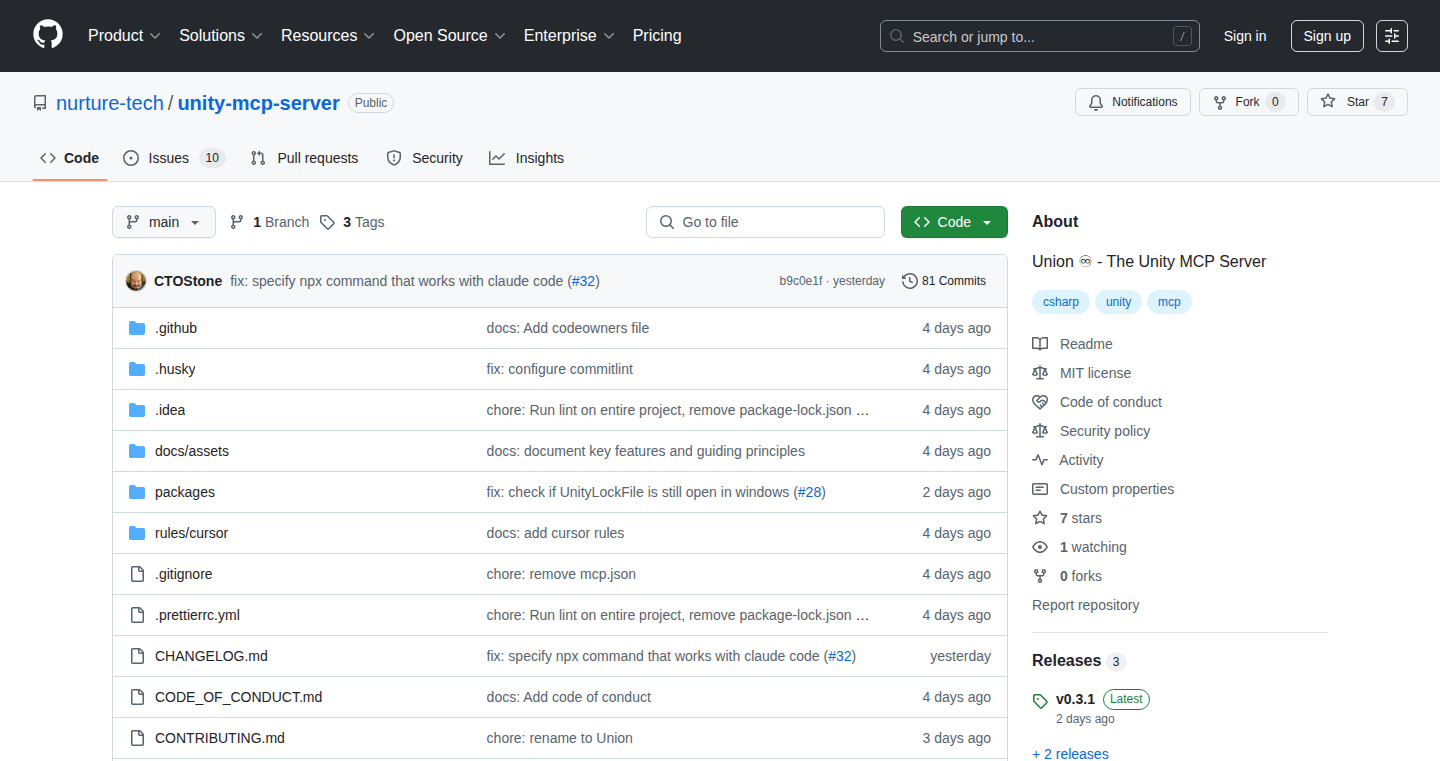
Task: Click the CODE_OF_CONDUCT.md file icon
Action: (137, 697)
